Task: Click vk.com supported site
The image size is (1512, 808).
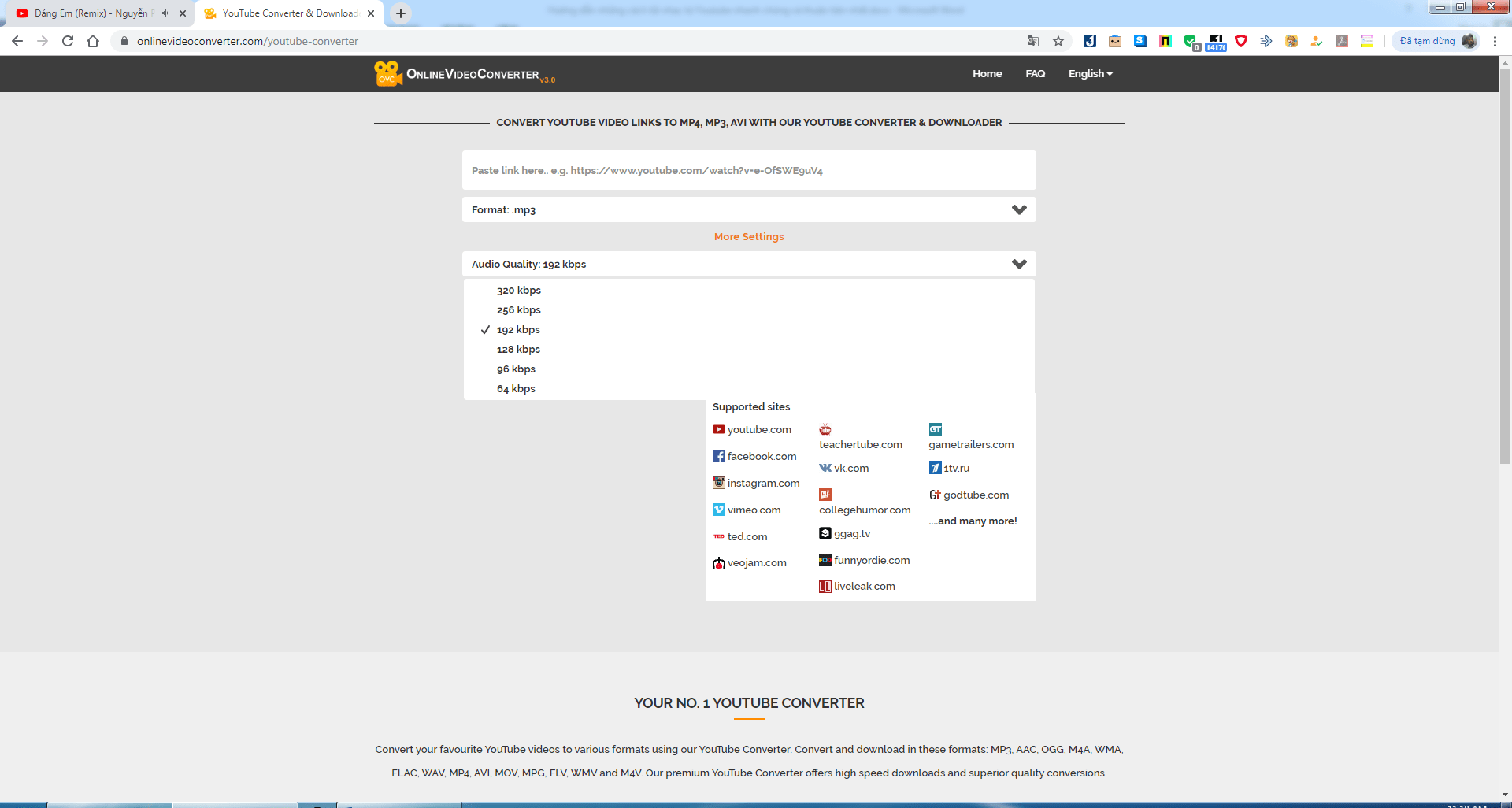Action: 844,468
